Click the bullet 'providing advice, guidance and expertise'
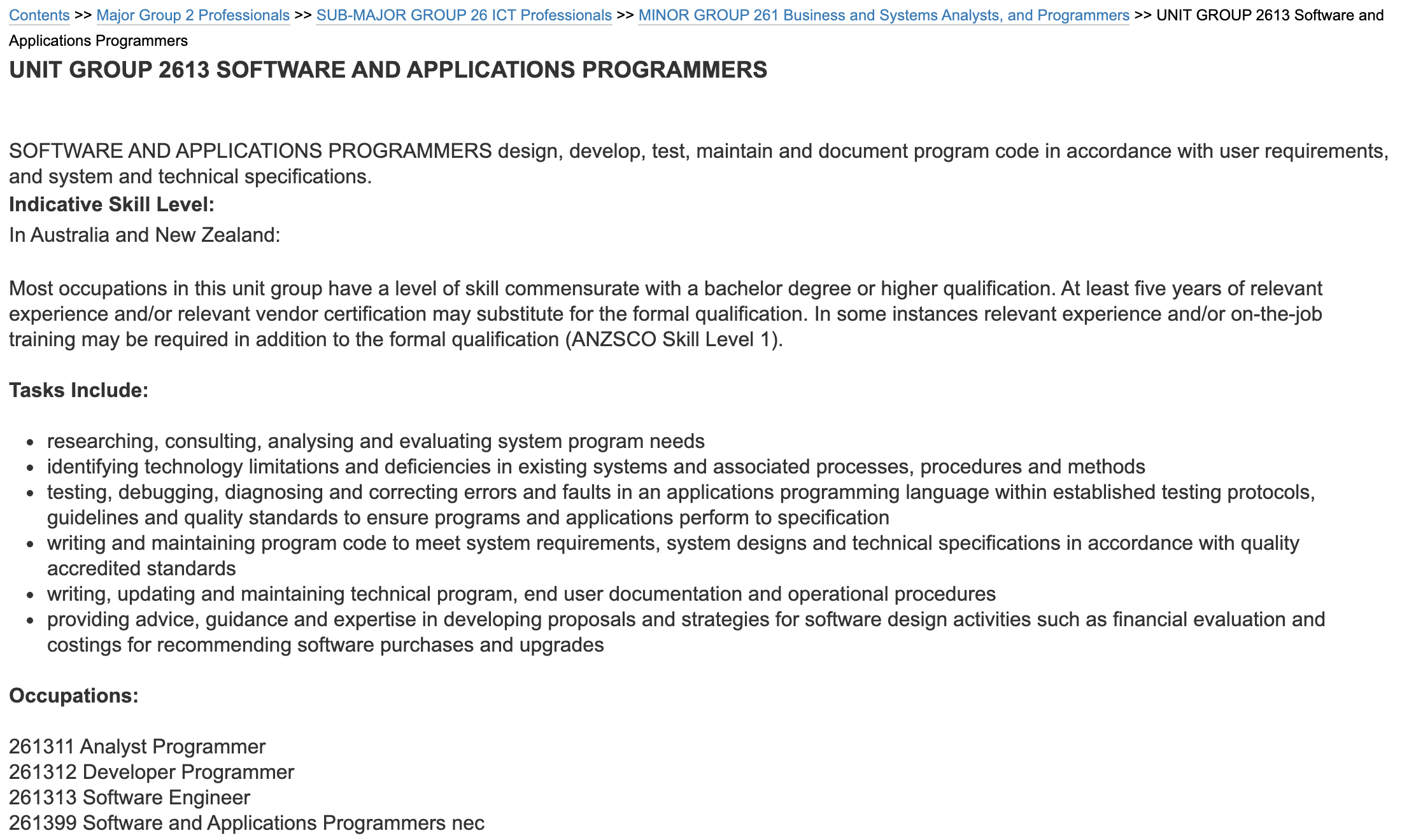 pos(686,632)
